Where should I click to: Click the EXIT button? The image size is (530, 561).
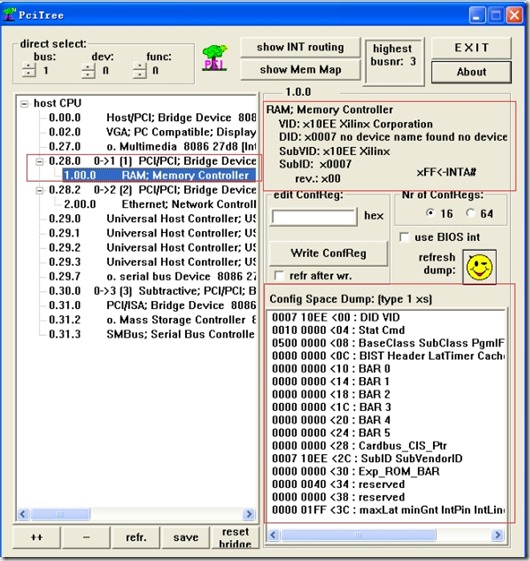click(471, 48)
